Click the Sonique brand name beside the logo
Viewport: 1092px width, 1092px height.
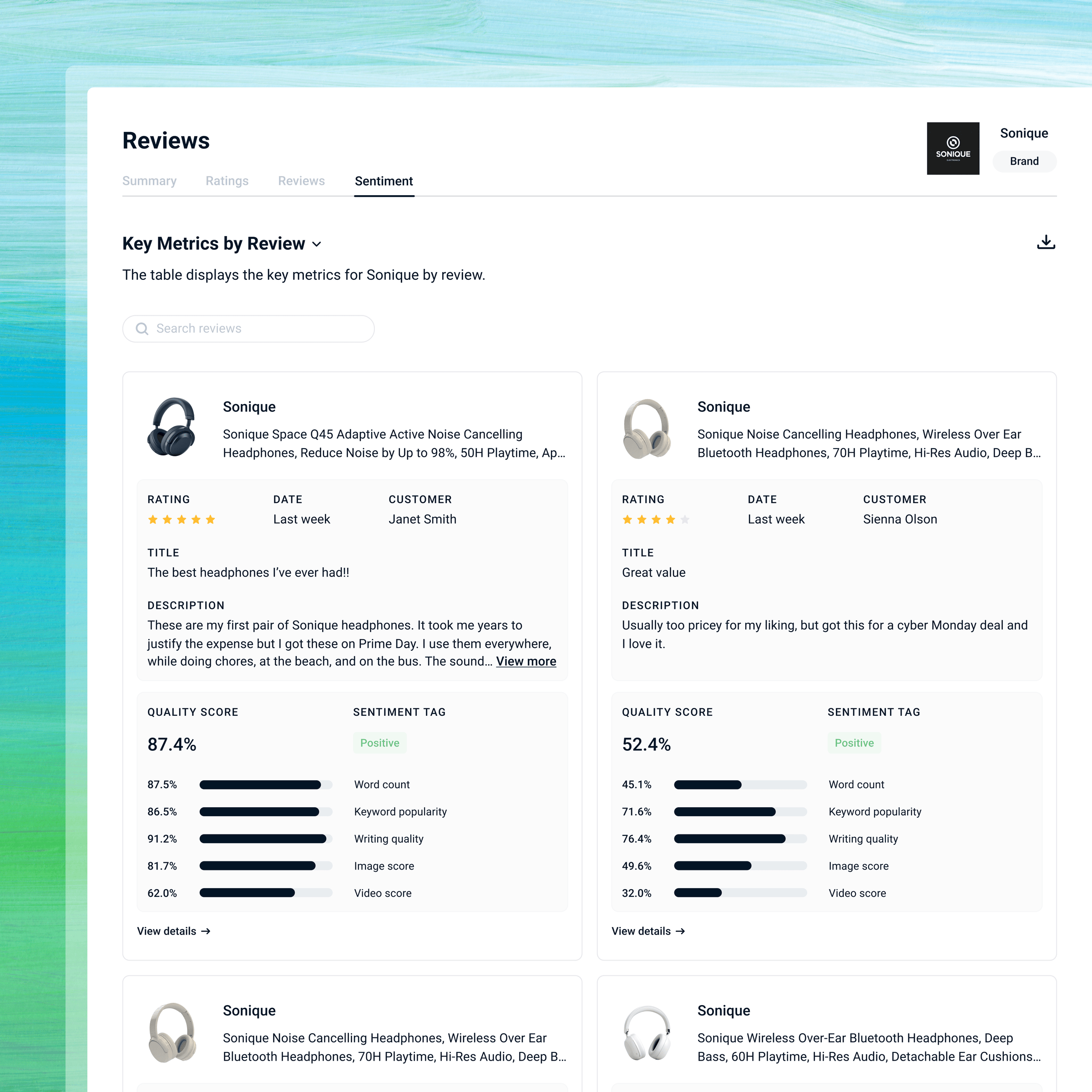[x=1024, y=133]
